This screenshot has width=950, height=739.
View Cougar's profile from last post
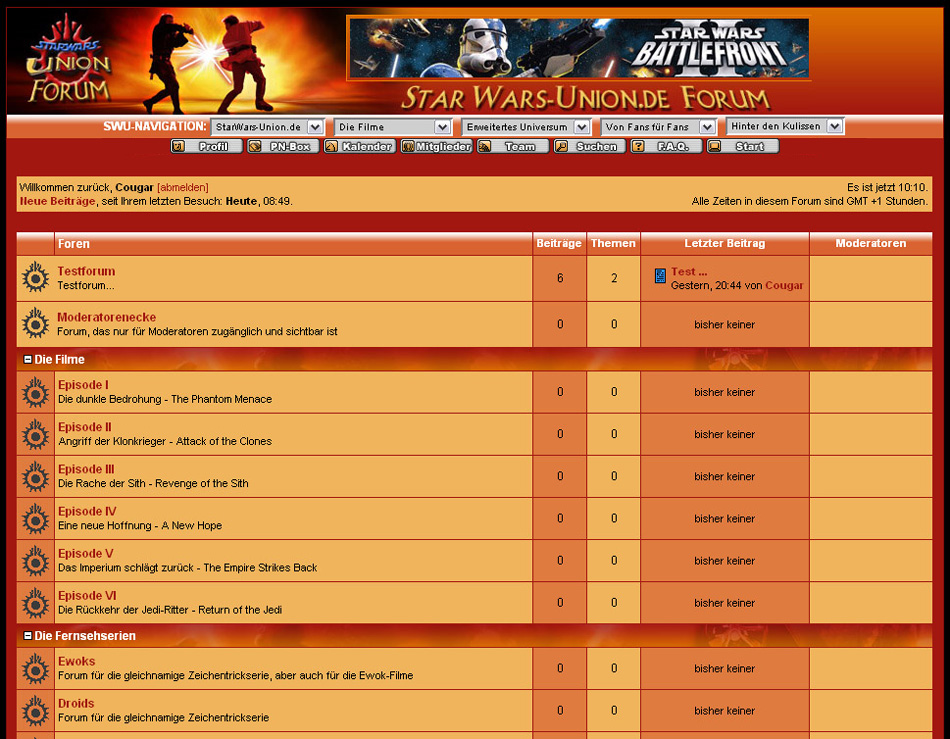click(784, 285)
